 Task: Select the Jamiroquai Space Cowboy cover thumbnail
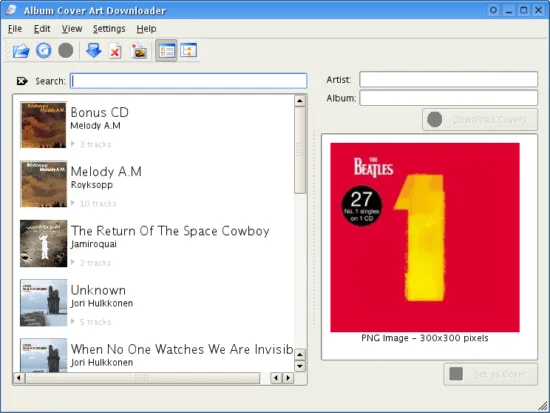point(43,244)
